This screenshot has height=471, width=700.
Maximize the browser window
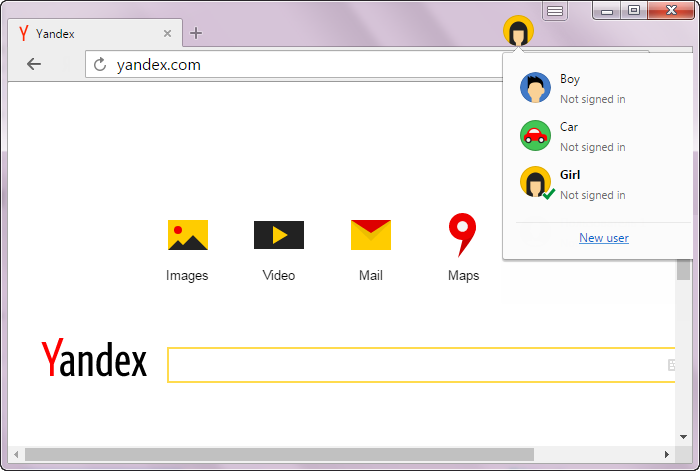[x=633, y=10]
